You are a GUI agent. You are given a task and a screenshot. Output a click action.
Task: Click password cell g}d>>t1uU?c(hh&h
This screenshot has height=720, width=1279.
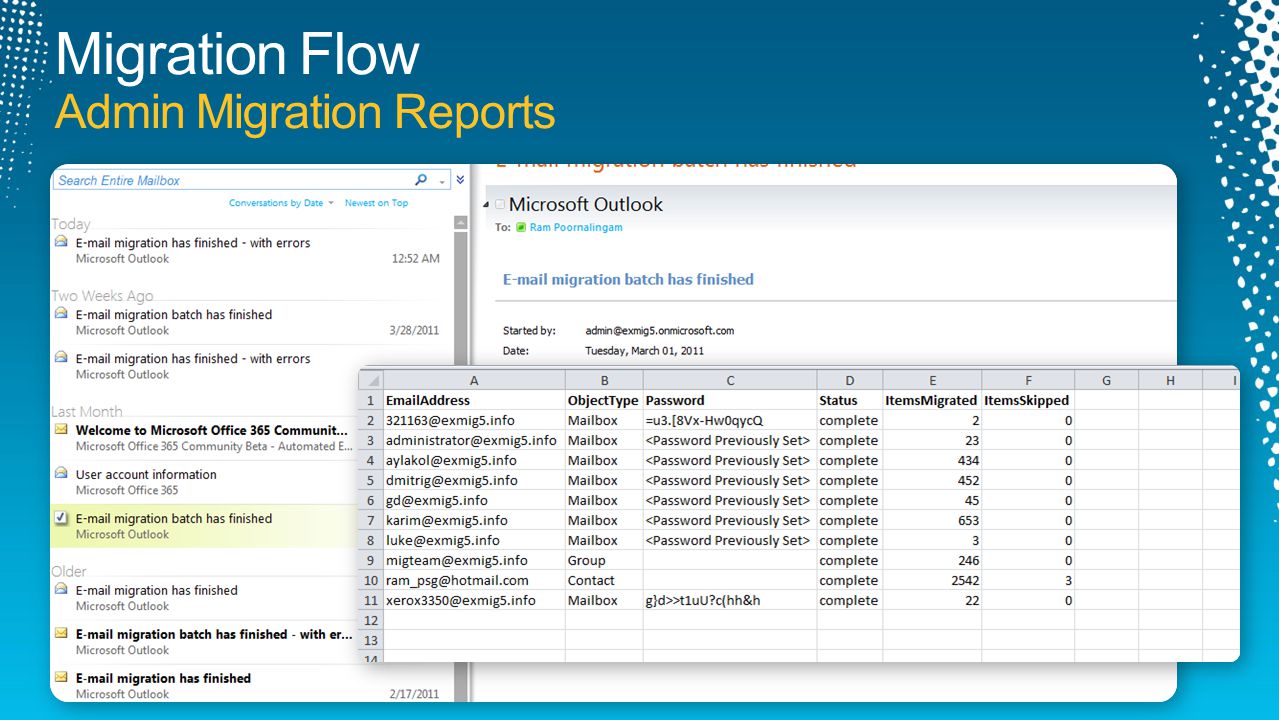[730, 600]
